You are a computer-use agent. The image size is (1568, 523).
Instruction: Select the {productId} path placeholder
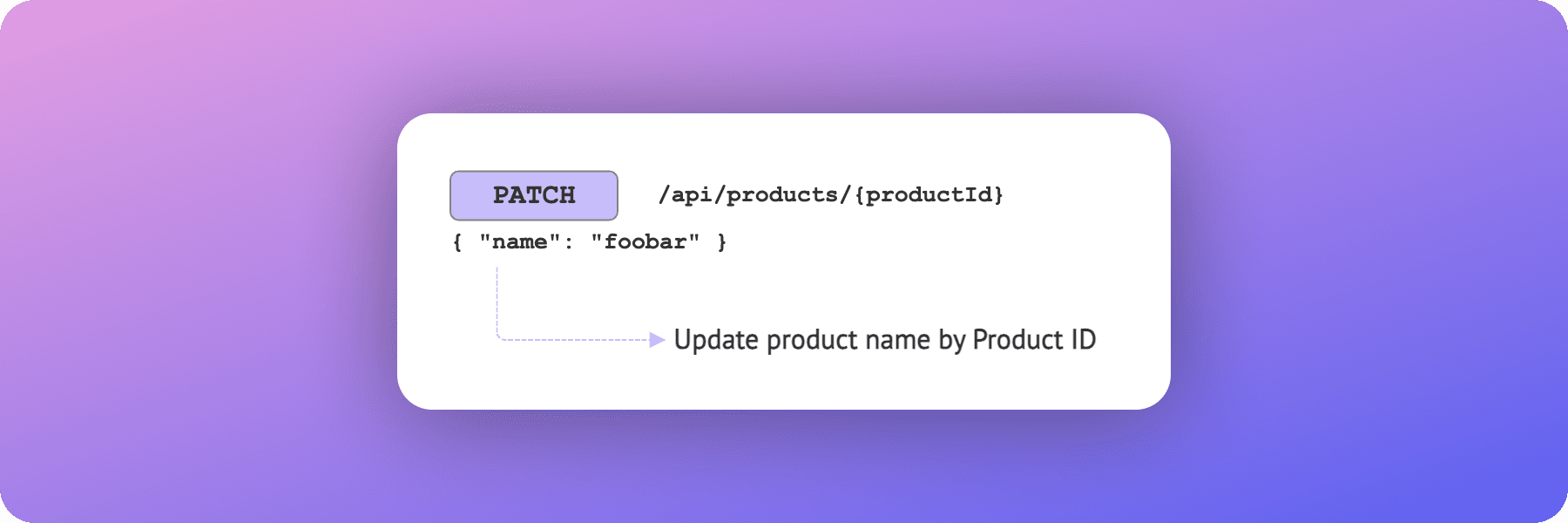[929, 194]
